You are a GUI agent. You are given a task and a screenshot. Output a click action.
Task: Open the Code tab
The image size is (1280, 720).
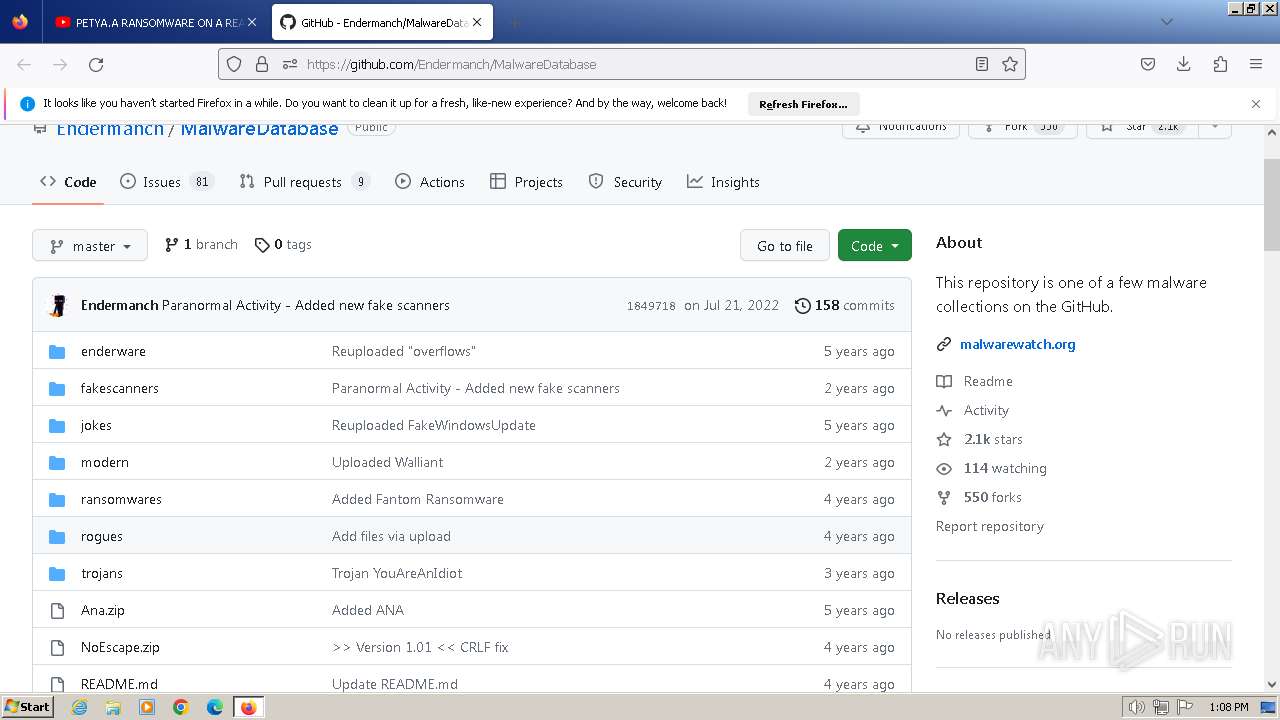(68, 182)
